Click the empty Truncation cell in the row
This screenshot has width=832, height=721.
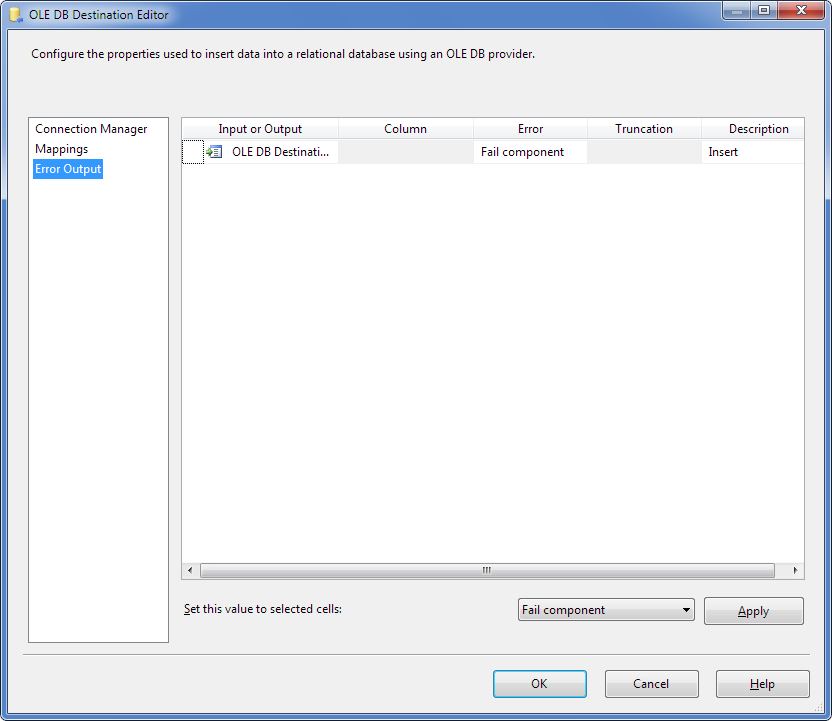pyautogui.click(x=644, y=152)
